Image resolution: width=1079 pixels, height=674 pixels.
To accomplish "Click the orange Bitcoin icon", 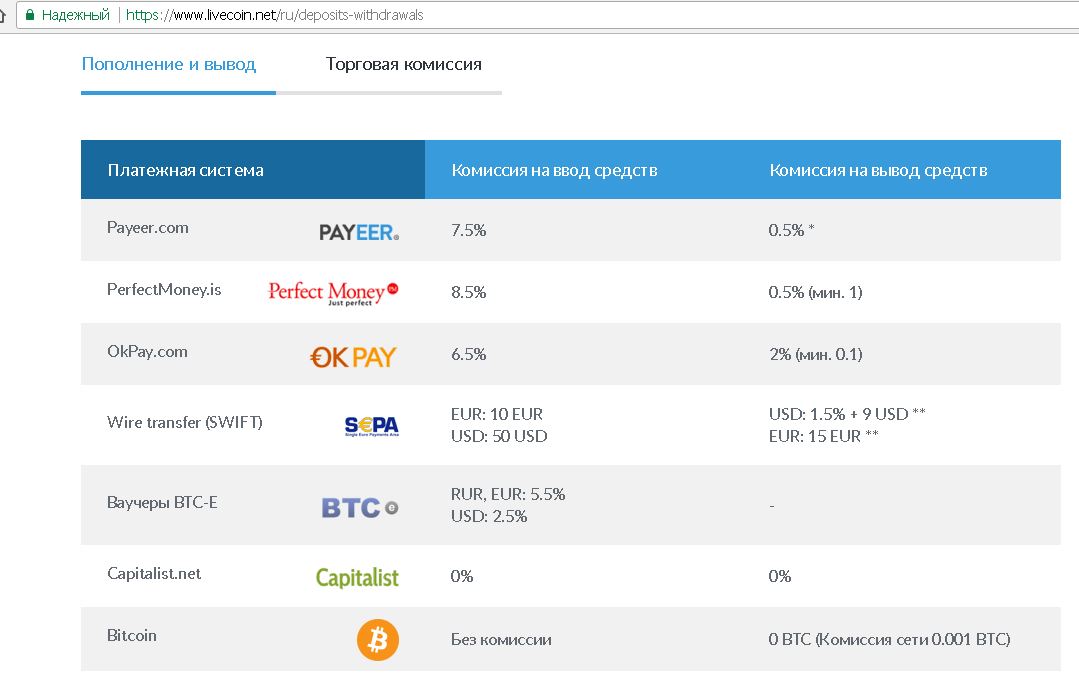I will (378, 639).
